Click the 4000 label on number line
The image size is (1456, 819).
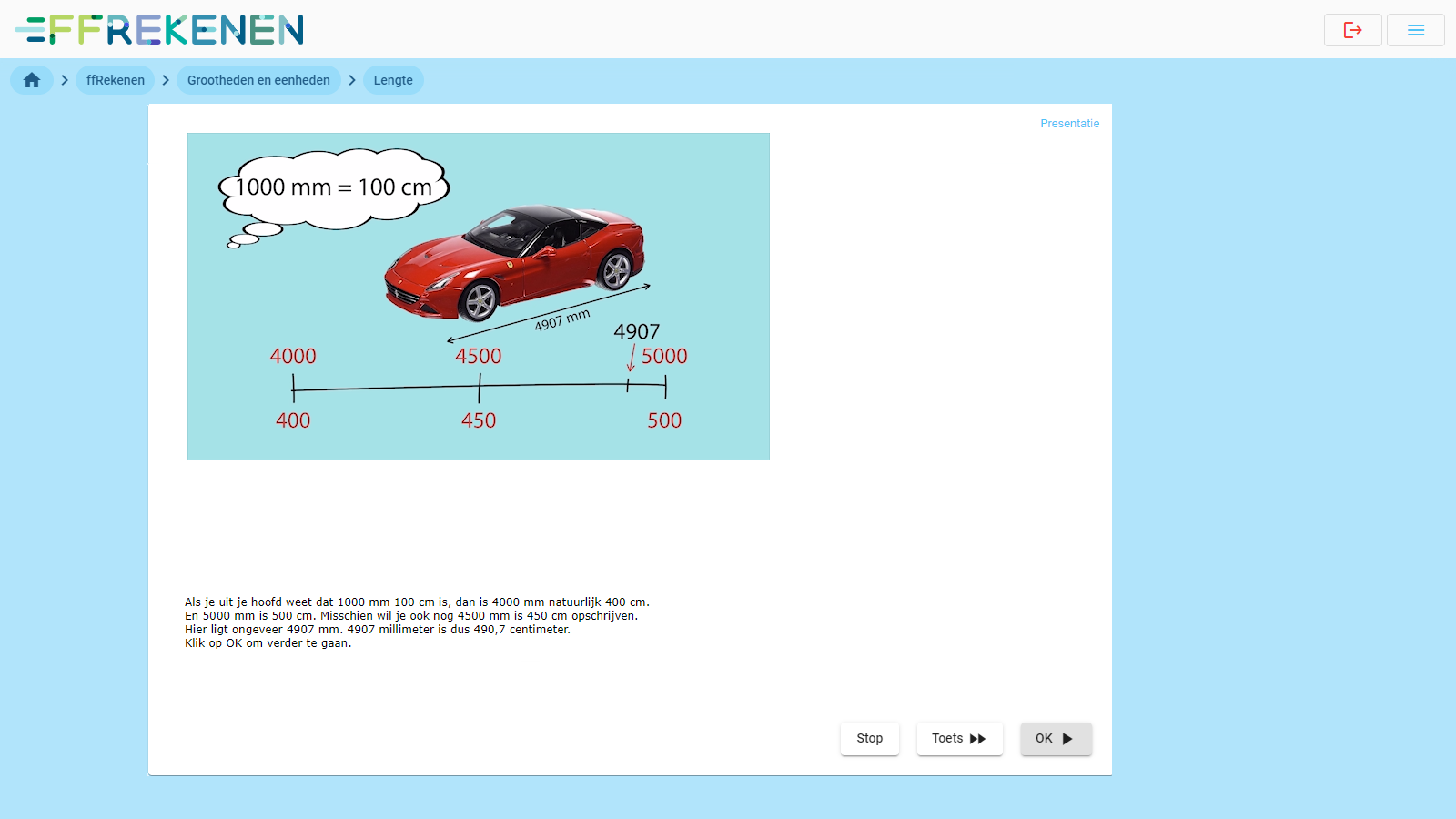pyautogui.click(x=293, y=356)
